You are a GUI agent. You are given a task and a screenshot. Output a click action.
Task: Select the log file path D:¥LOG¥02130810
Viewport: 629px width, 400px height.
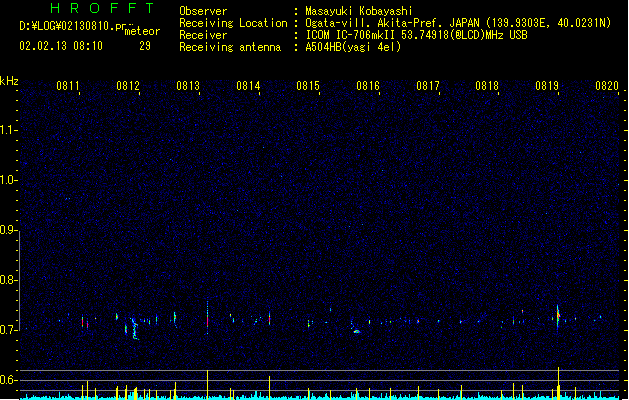67,26
